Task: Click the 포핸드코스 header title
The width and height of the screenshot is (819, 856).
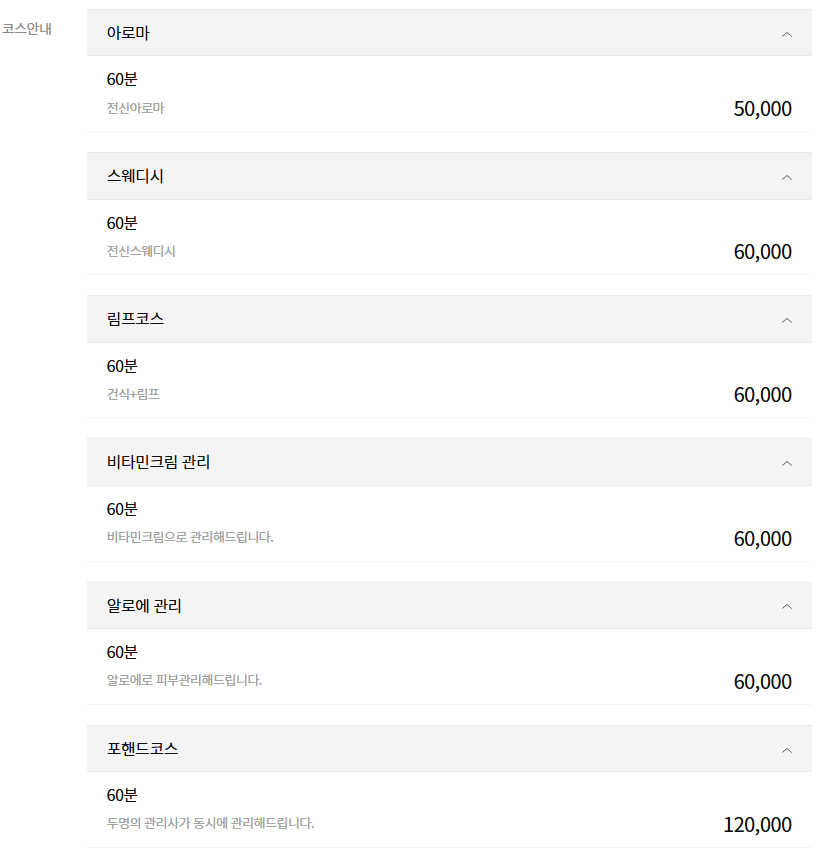Action: [x=142, y=748]
